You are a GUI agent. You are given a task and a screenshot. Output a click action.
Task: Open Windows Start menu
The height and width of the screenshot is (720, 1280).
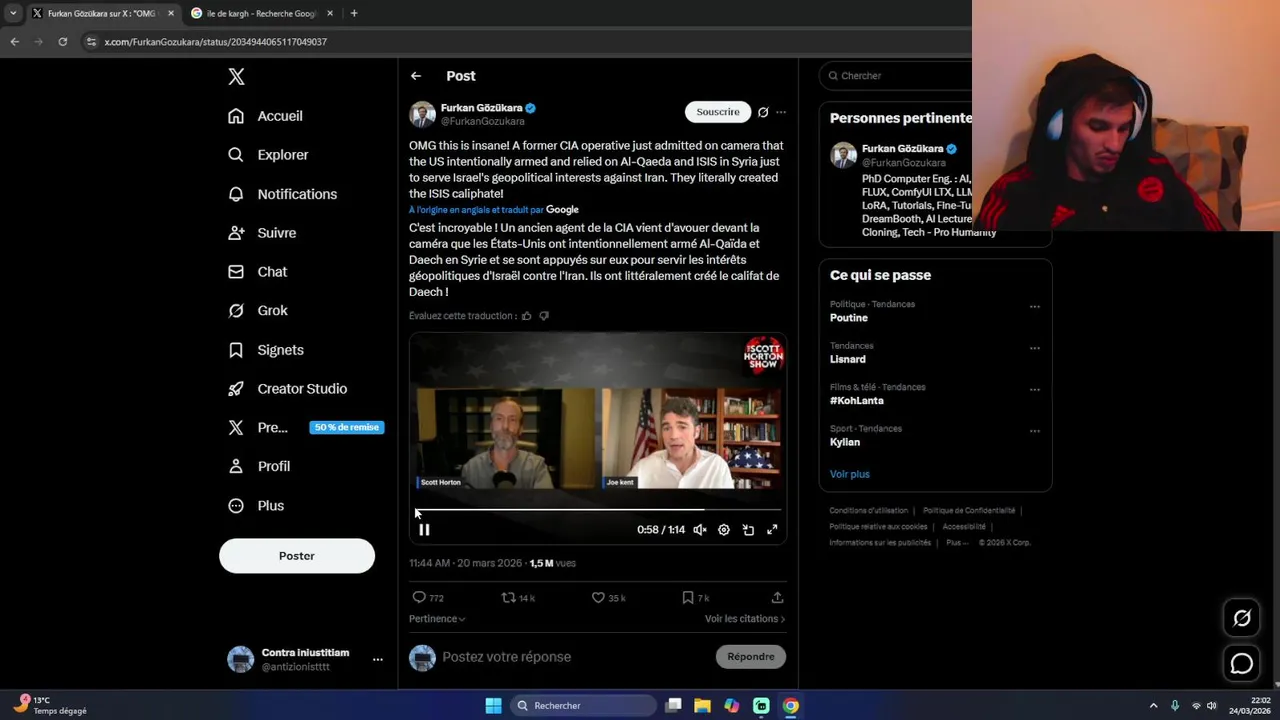493,706
